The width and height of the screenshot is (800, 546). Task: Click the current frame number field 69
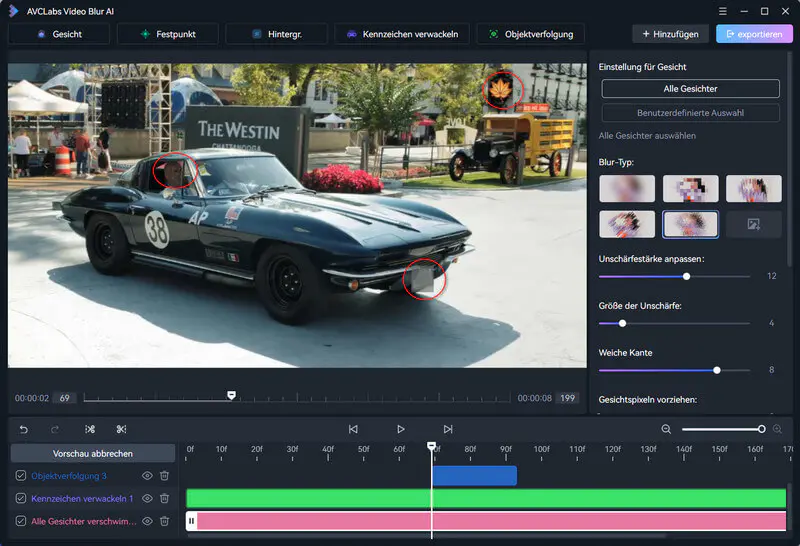coord(65,398)
